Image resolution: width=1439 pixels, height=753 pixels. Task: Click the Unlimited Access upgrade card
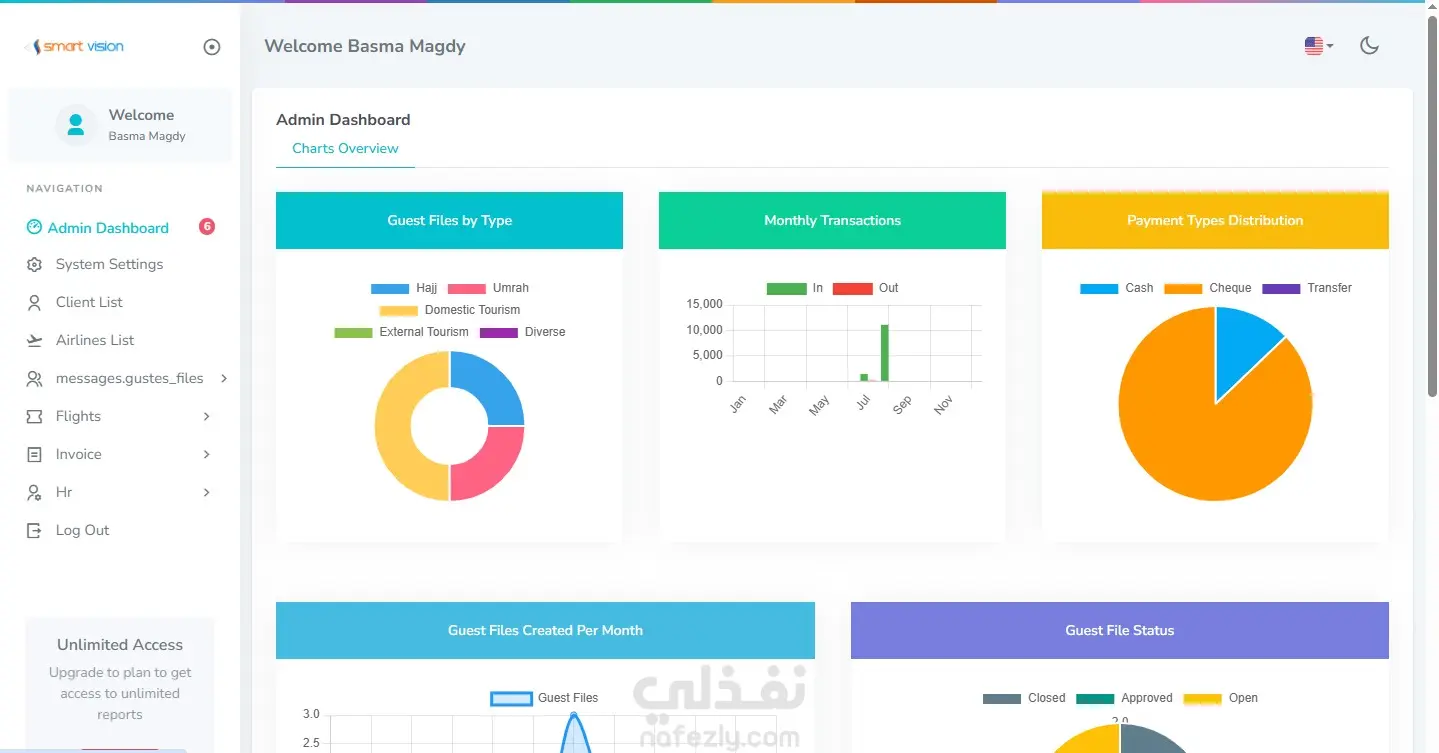click(120, 681)
